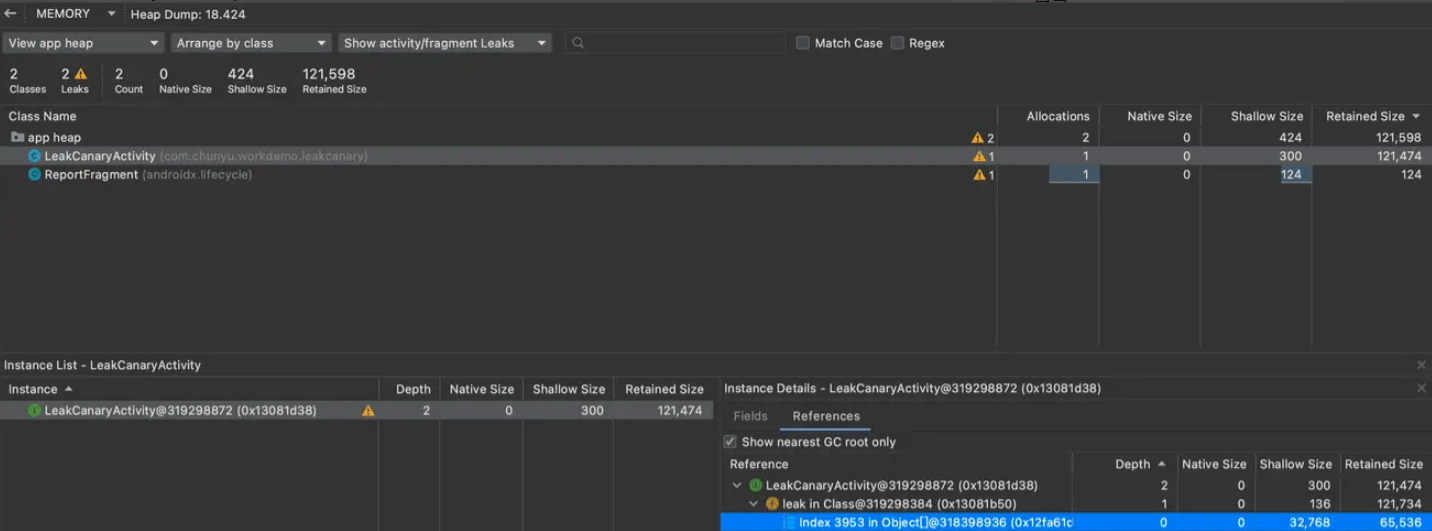Viewport: 1432px width, 531px height.
Task: Sort by Allocations column header
Action: 1048,116
